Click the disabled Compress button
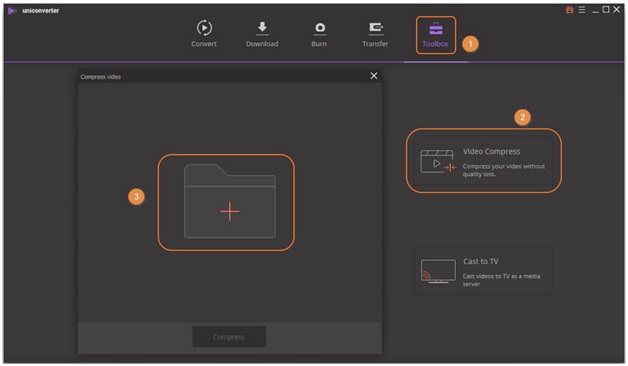 coord(229,337)
